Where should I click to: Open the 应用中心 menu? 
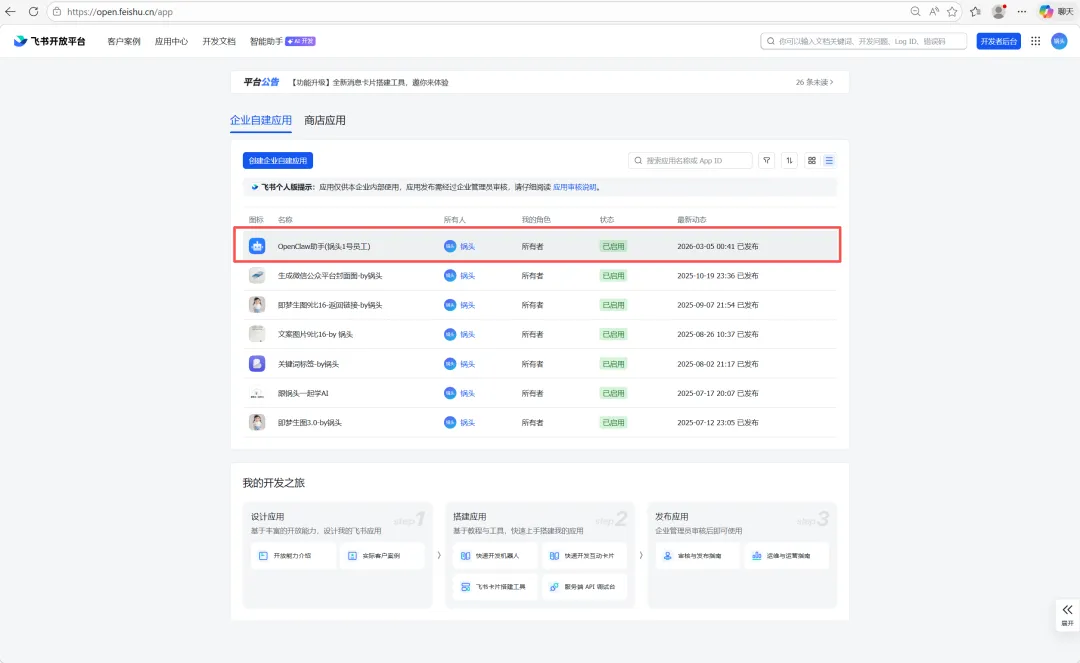pyautogui.click(x=172, y=41)
